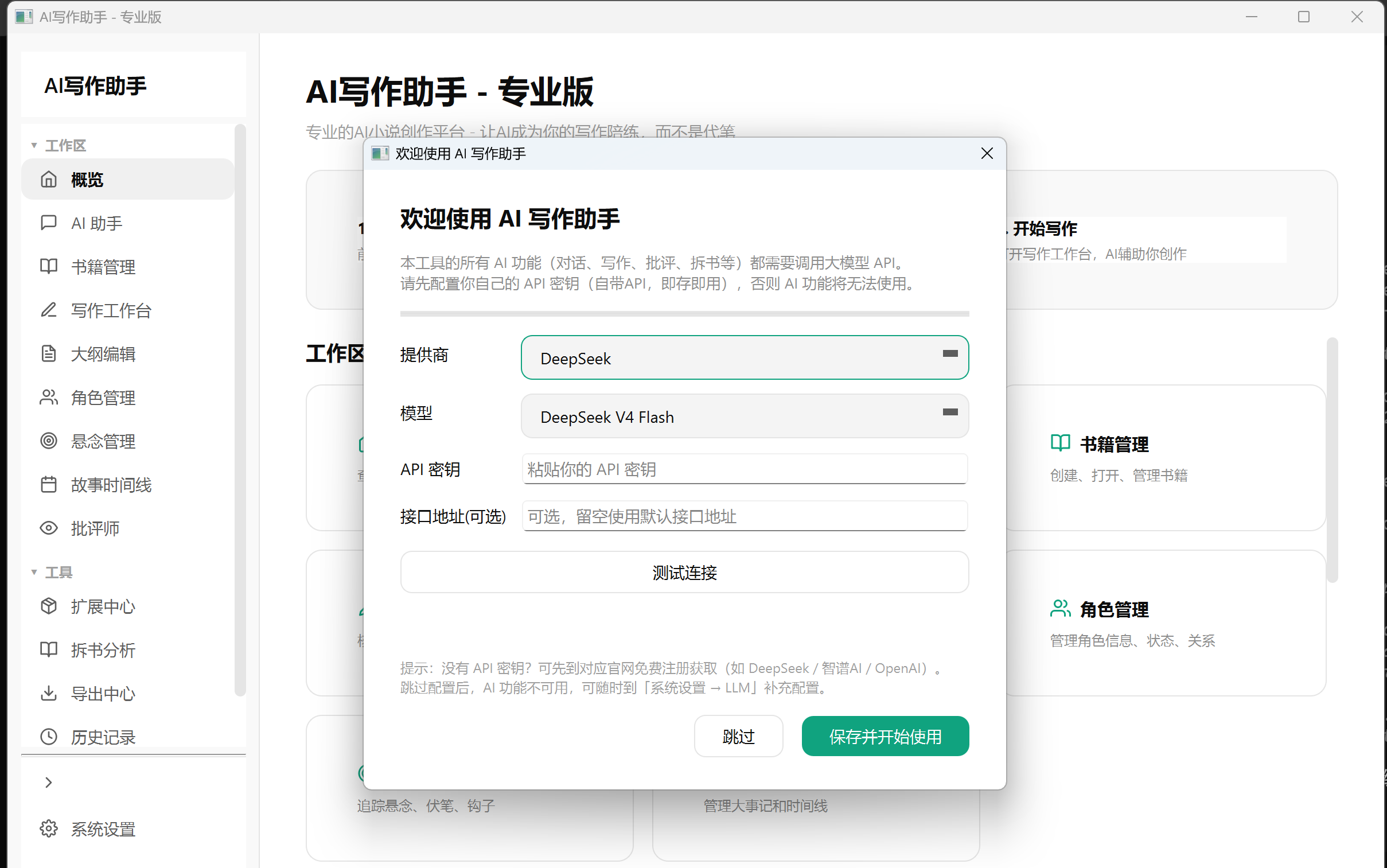Screen dimensions: 1387x868
Task: Click the document icon for 大纲编辑
Action: 49,353
